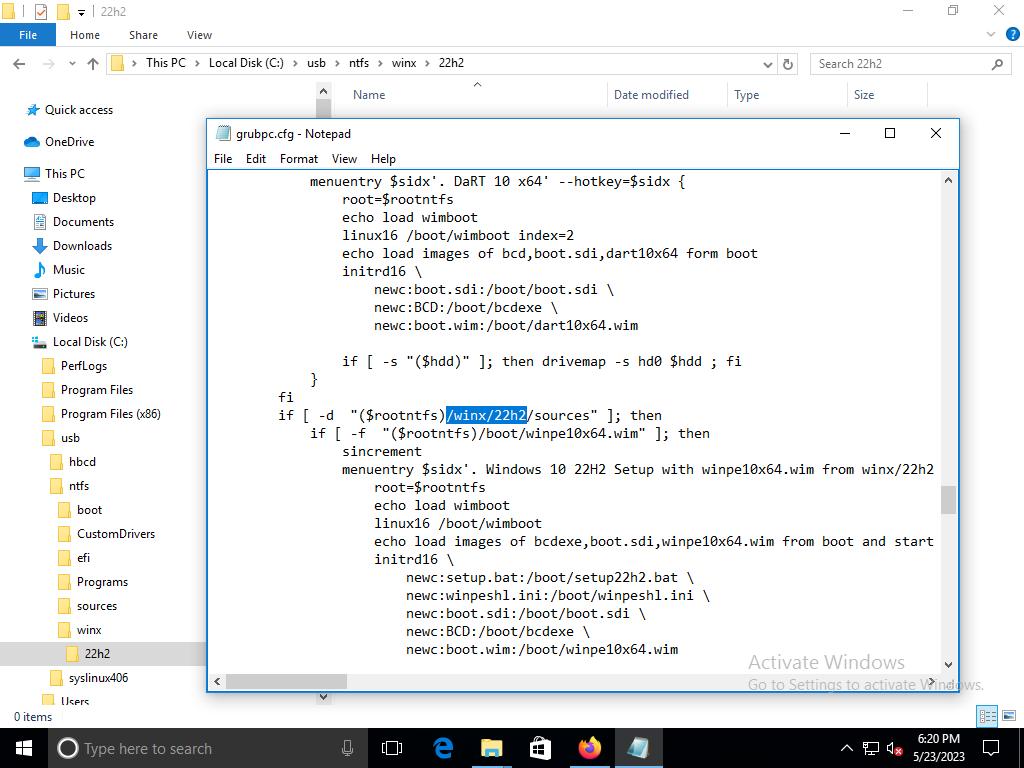Open the View tab in File Explorer
Image resolution: width=1024 pixels, height=768 pixels.
pos(199,35)
